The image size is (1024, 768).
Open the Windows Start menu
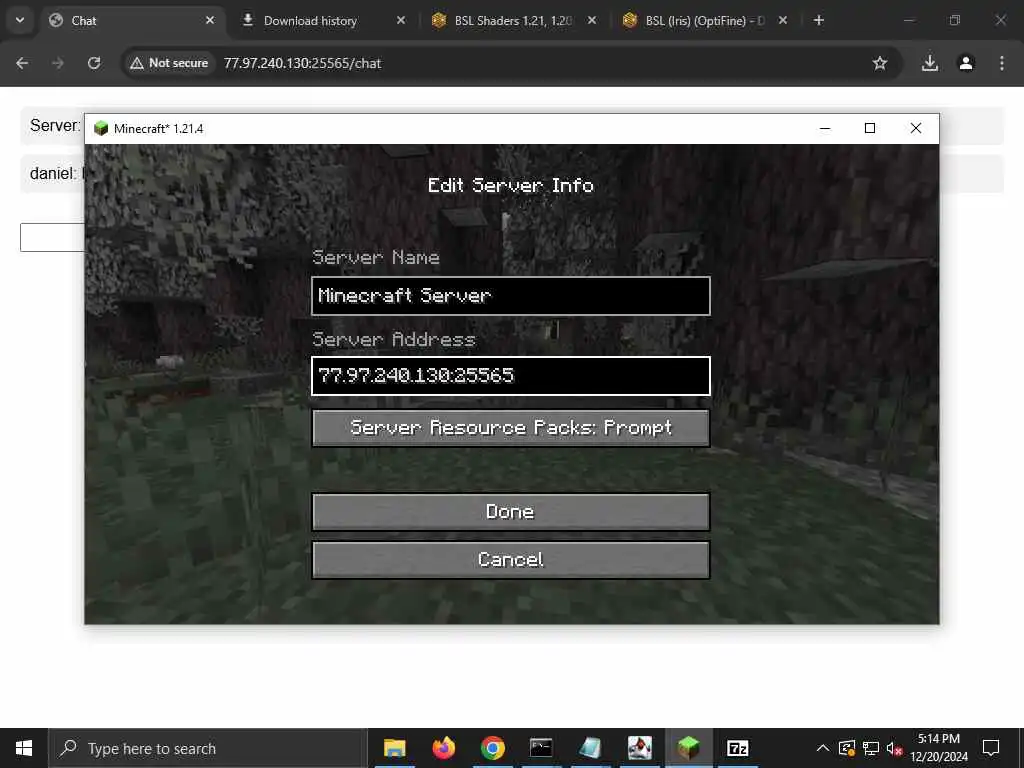[x=24, y=748]
